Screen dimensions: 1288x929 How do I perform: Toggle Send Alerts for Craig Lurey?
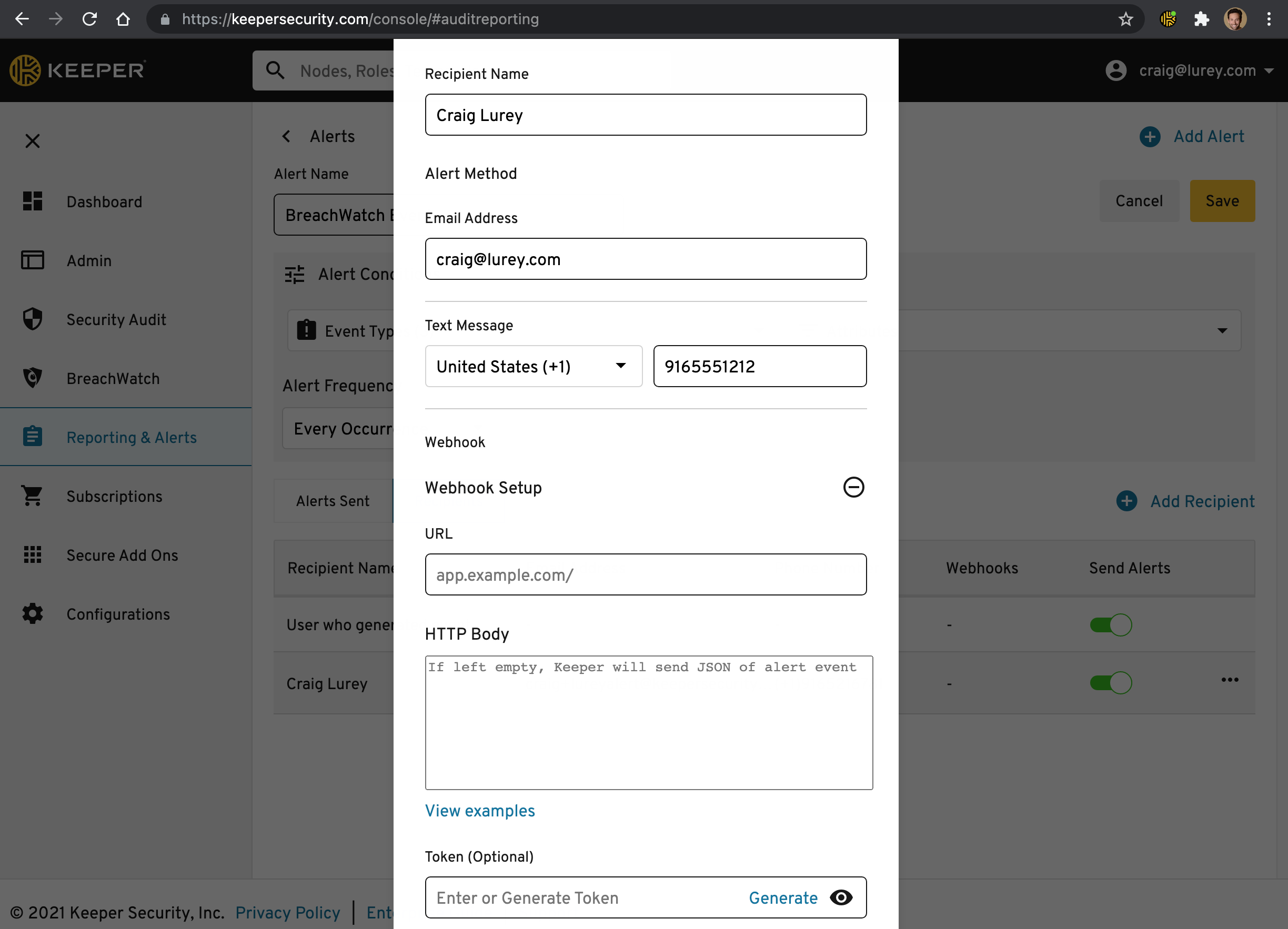(1110, 683)
